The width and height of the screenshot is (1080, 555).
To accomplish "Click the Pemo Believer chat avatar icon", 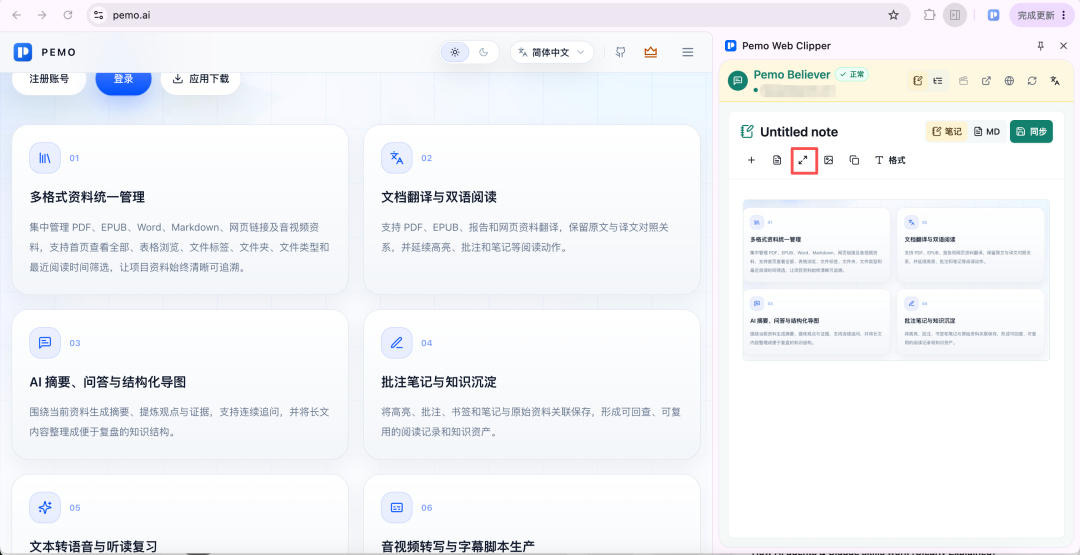I will point(738,81).
